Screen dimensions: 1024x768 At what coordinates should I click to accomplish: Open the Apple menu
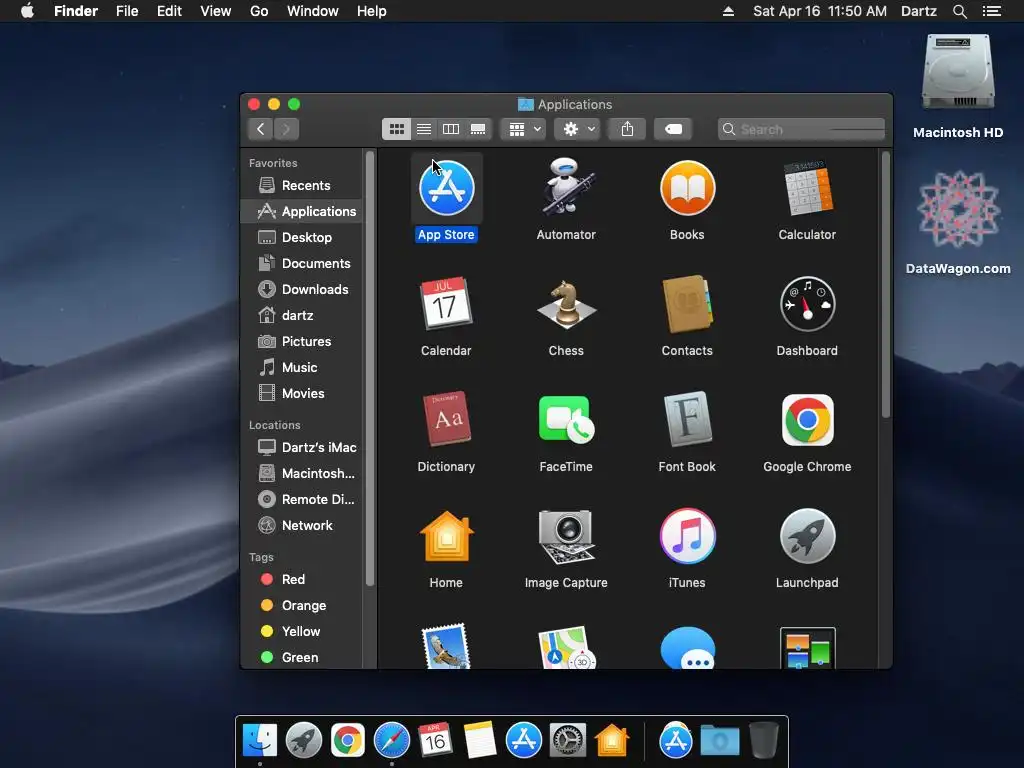pos(27,11)
